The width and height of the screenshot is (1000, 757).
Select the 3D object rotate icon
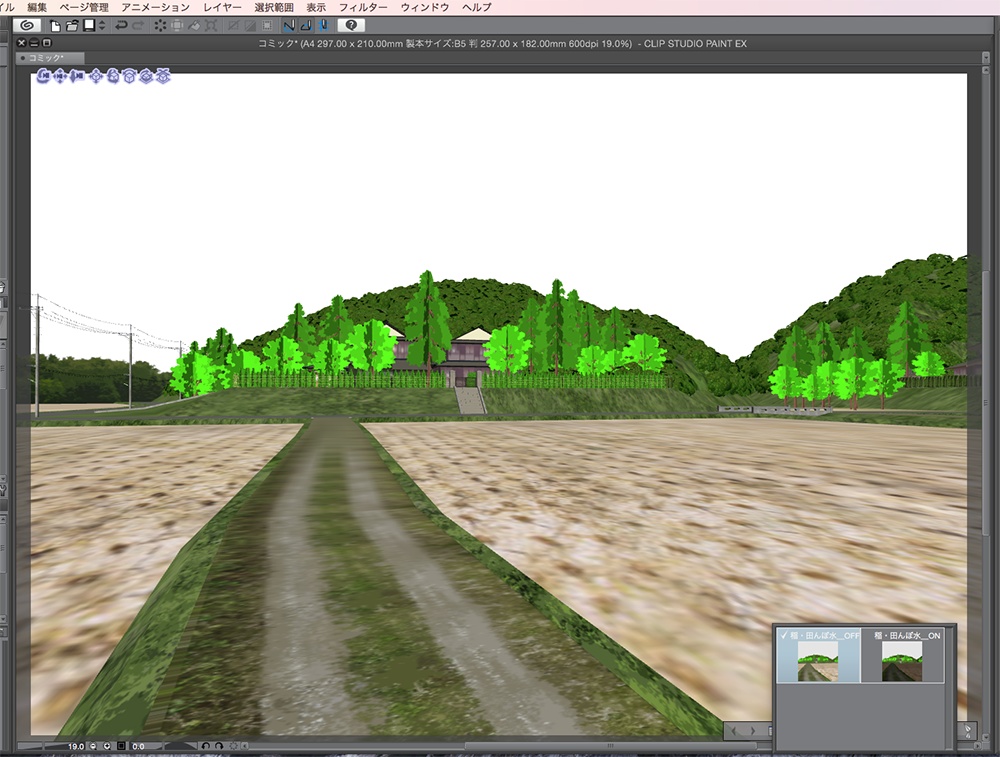tap(114, 76)
